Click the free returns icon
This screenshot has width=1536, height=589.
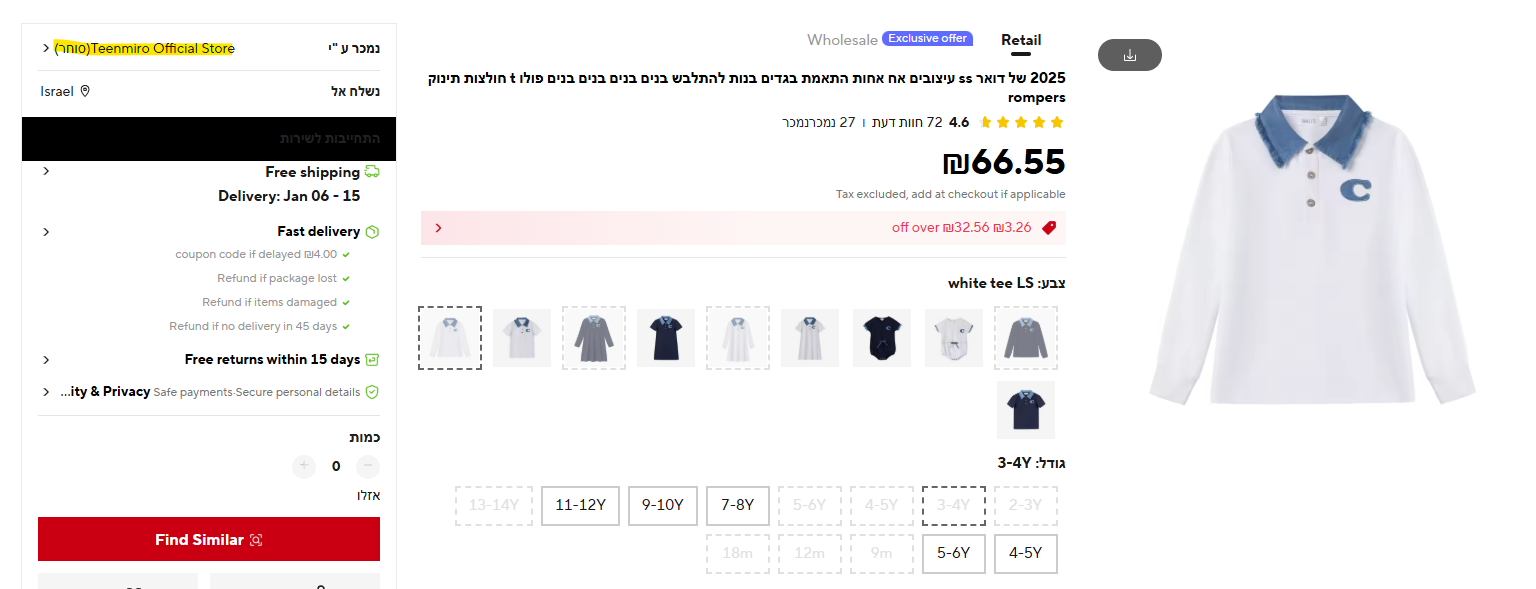372,360
